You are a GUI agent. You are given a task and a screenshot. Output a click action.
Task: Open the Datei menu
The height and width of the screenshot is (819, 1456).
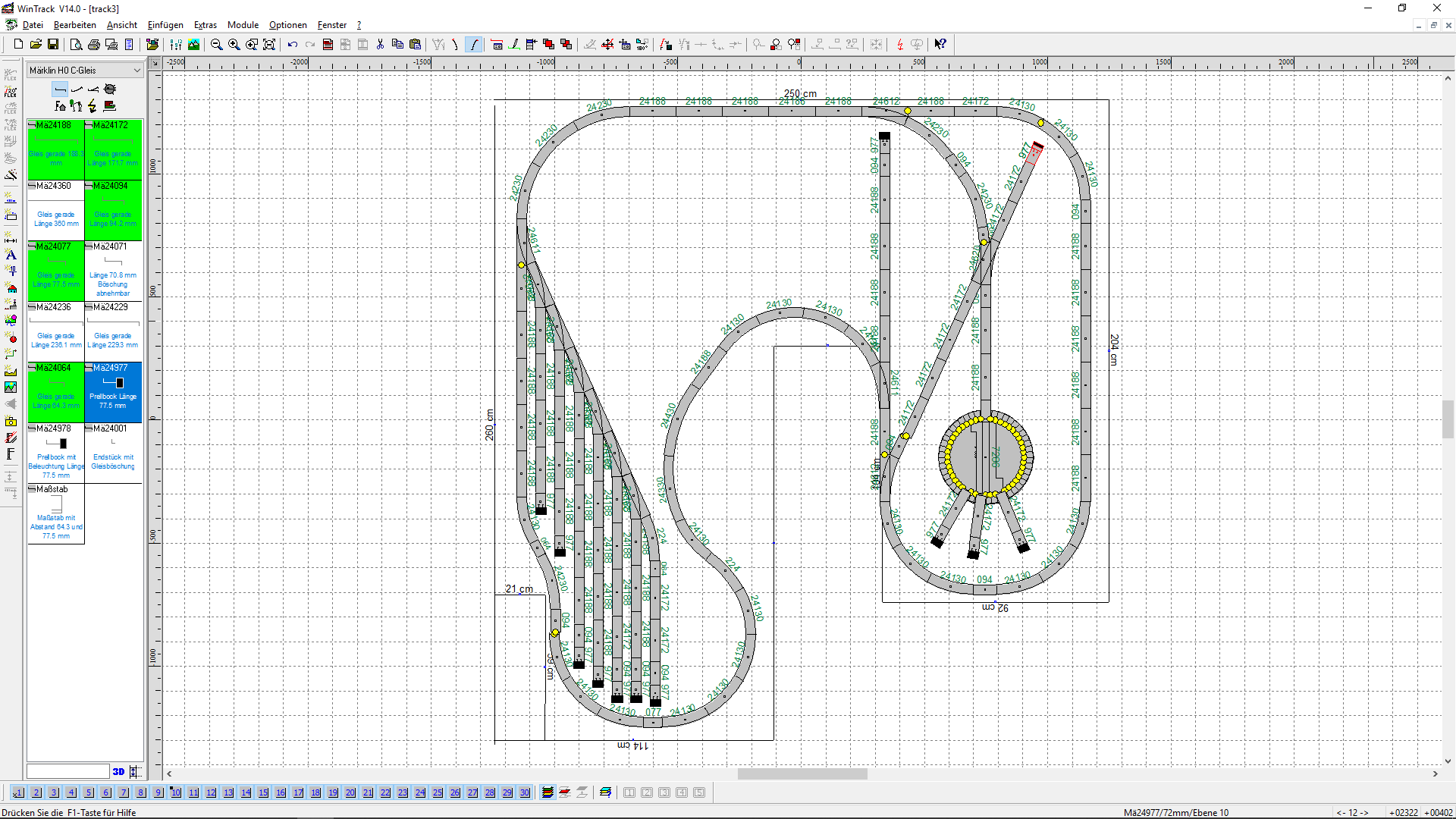(x=33, y=25)
